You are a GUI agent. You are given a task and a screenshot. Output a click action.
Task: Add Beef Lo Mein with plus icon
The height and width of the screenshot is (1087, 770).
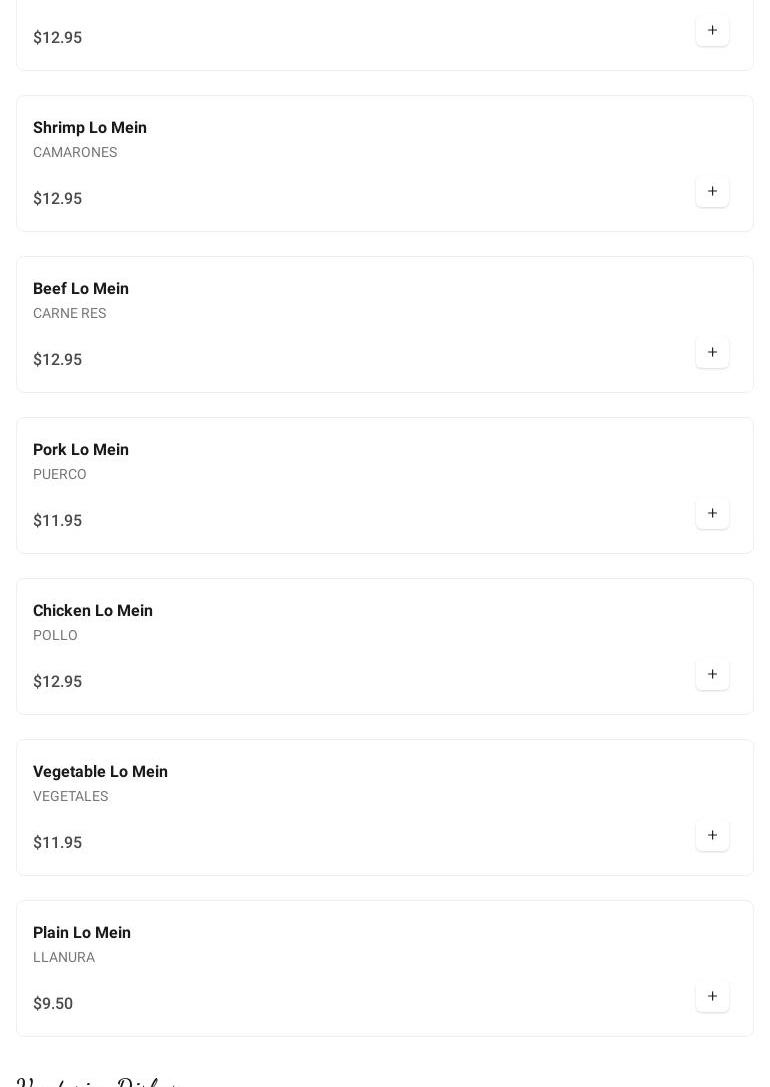(712, 353)
